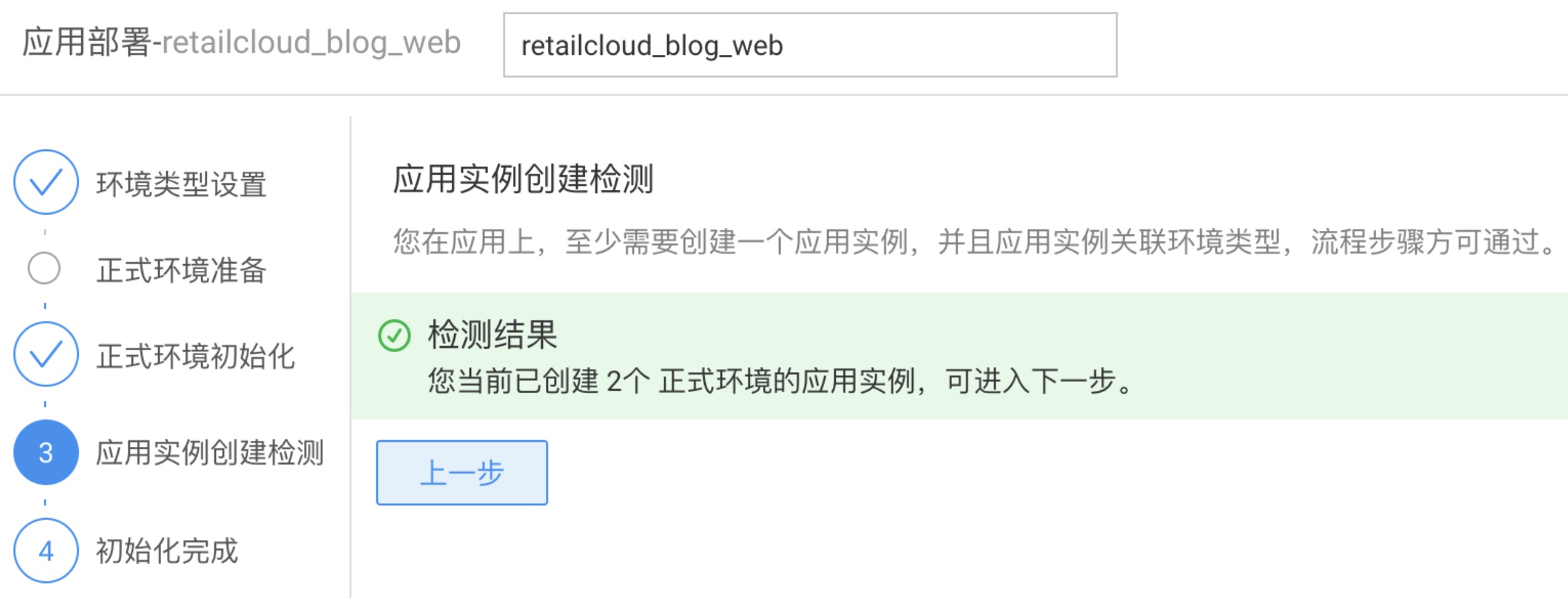
Task: Click the 应用部署-retailcloud_blog_web page title
Action: (241, 42)
